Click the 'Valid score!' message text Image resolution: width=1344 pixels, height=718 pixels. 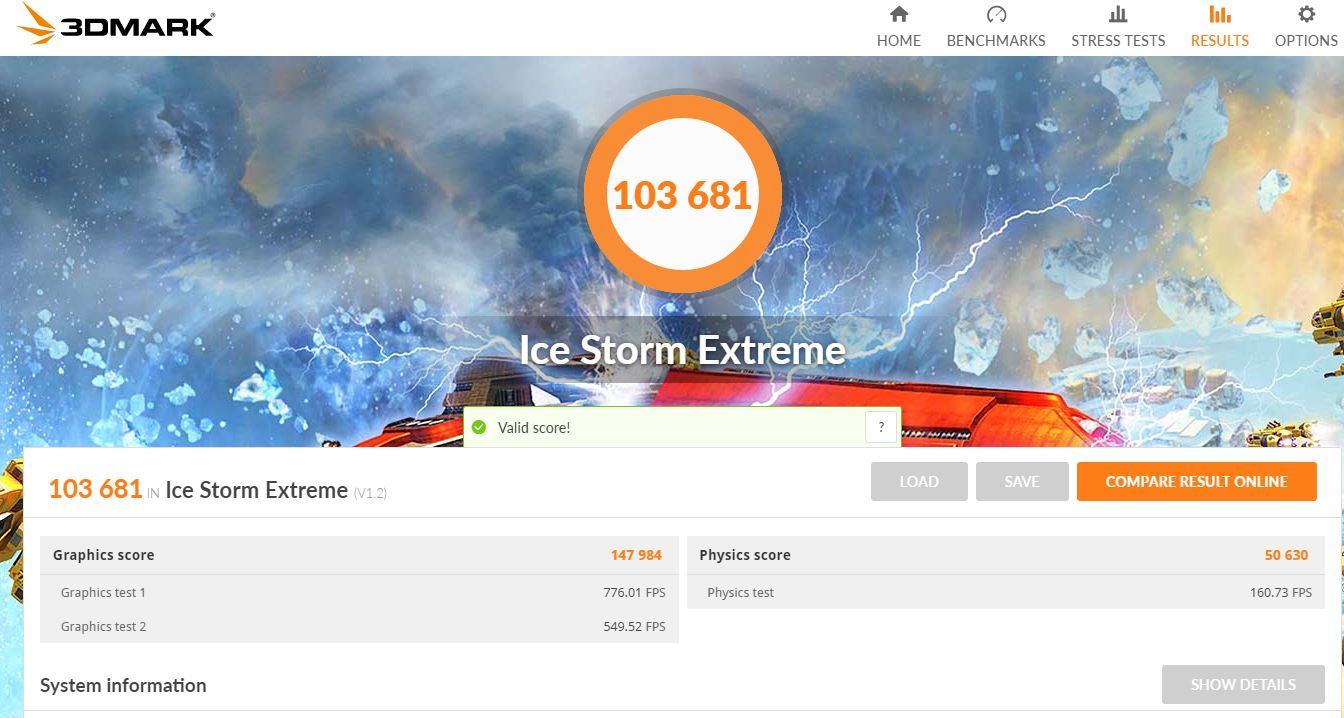coord(534,428)
